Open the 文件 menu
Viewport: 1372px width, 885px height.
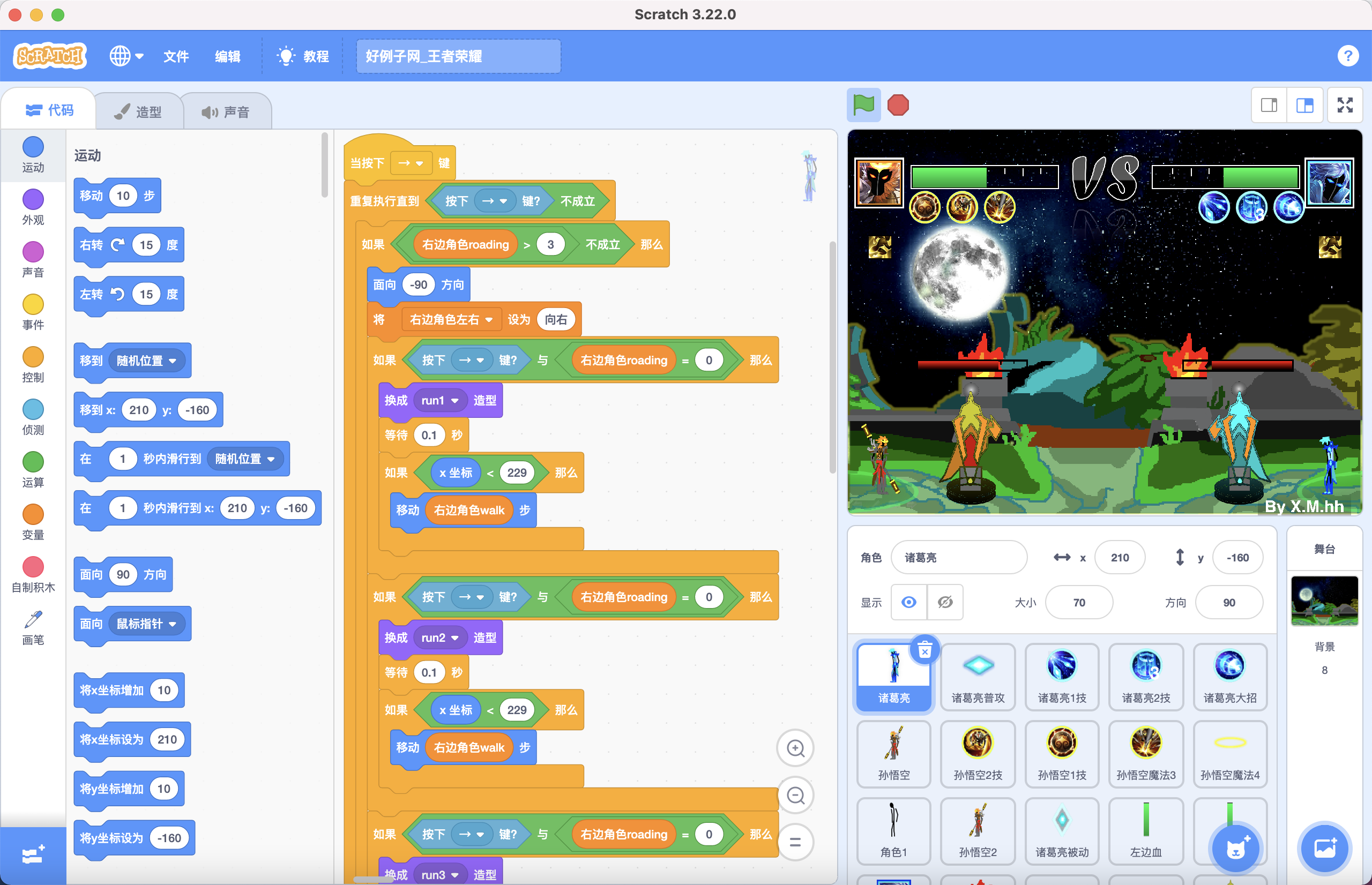coord(176,56)
